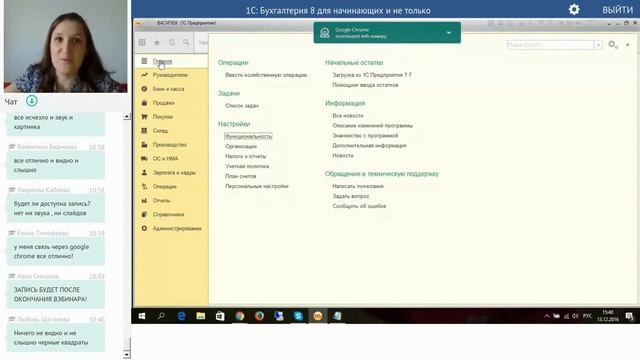Open Skype from the taskbar
This screenshot has height=360, width=640.
tap(298, 316)
